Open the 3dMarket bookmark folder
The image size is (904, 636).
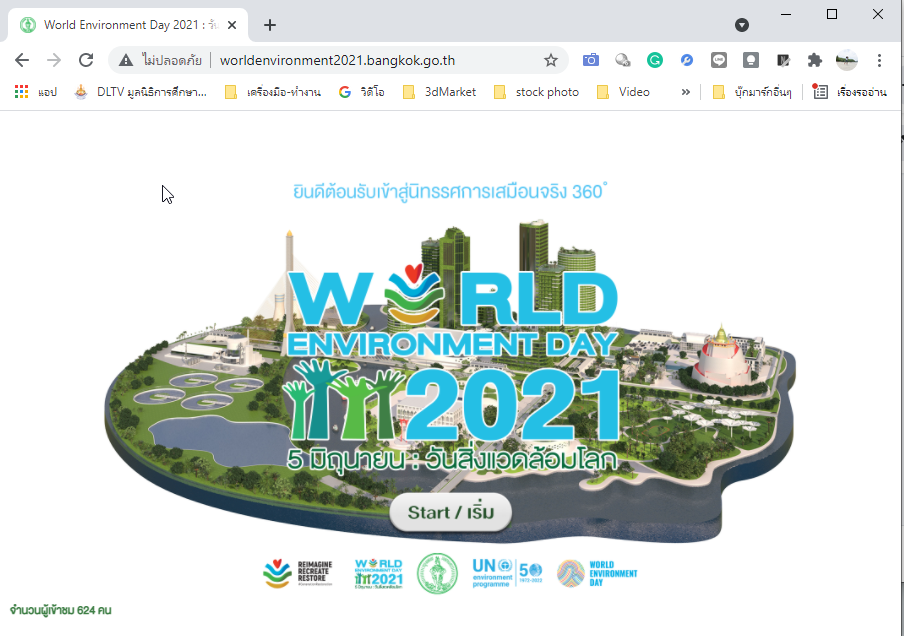point(440,92)
